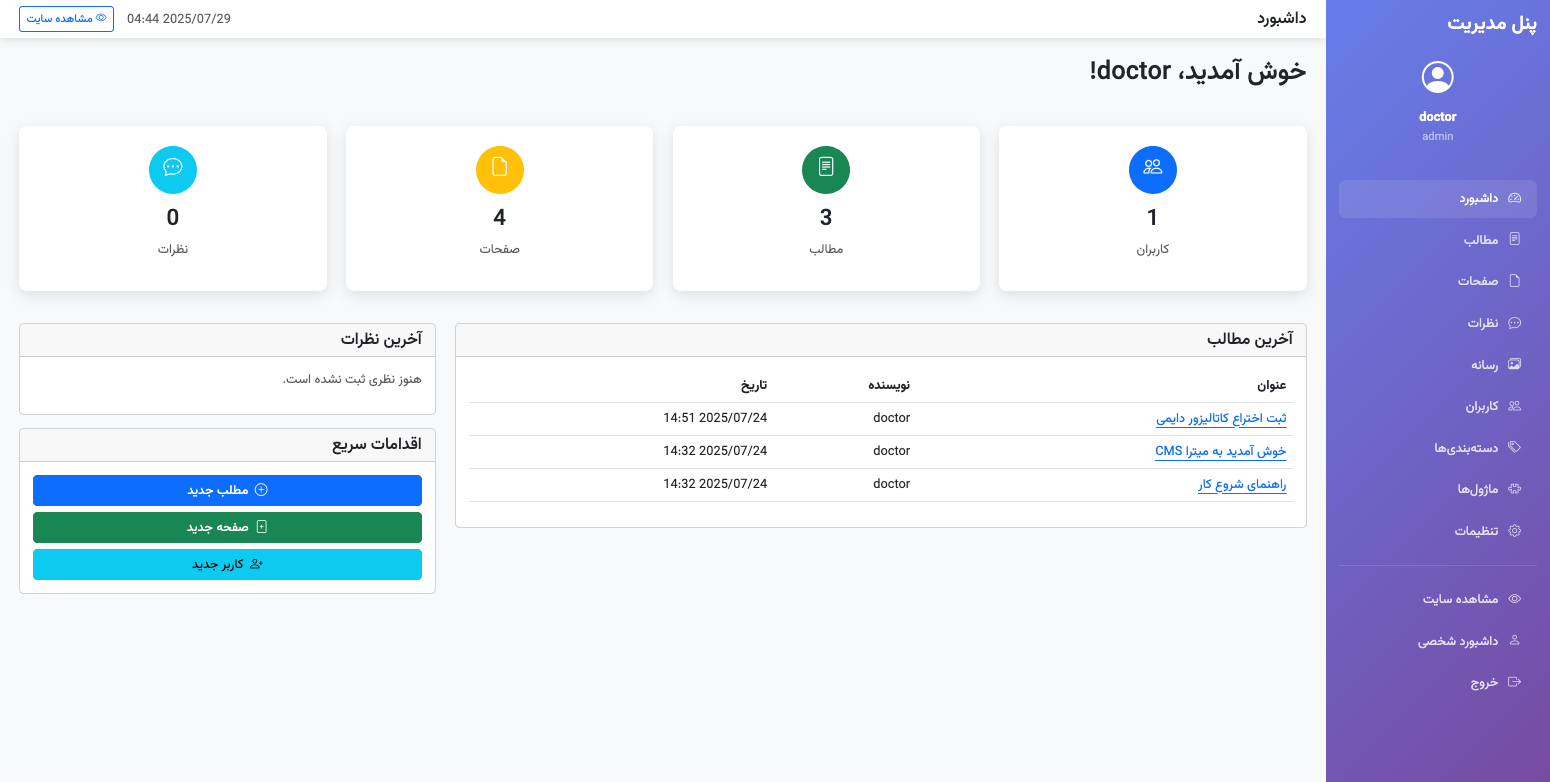Click the yellow pages stat circle icon
This screenshot has height=782, width=1550.
click(500, 170)
